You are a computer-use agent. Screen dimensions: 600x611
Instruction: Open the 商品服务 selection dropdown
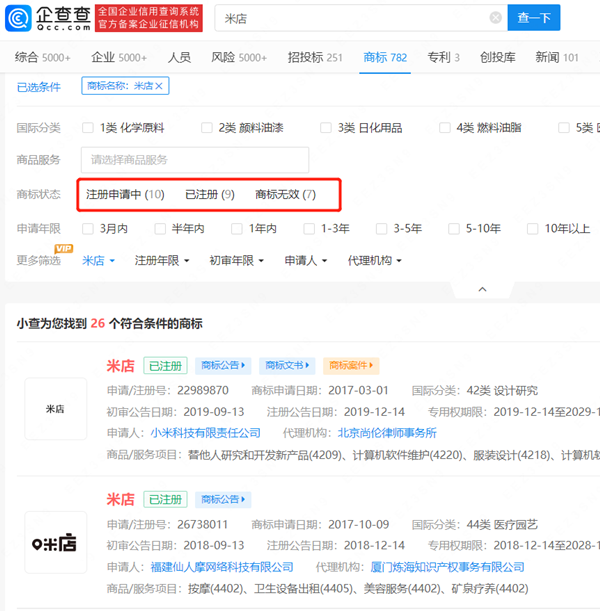(195, 160)
